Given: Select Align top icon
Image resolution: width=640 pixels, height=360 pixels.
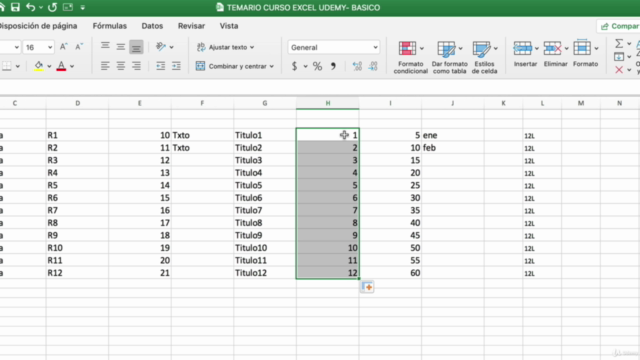Looking at the screenshot, I should coord(105,47).
